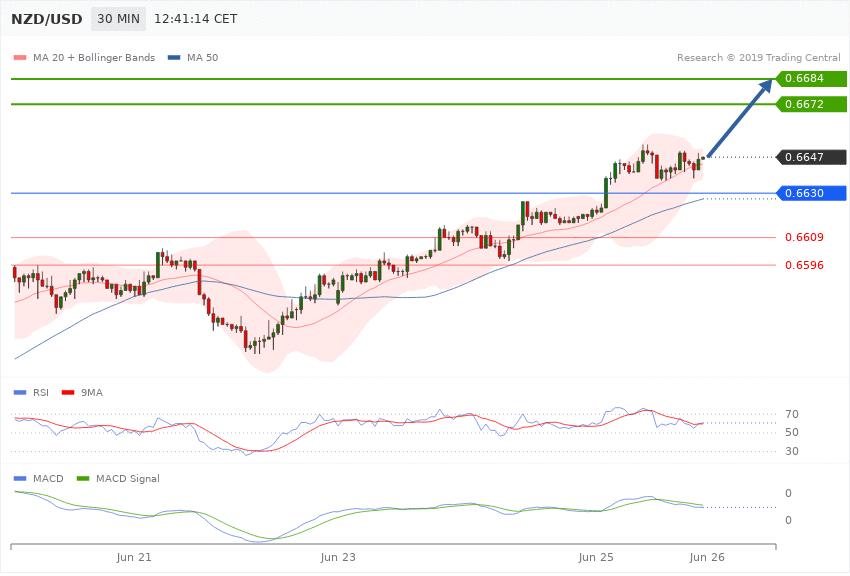
Task: Click the MA 50 legend label
Action: coord(202,58)
